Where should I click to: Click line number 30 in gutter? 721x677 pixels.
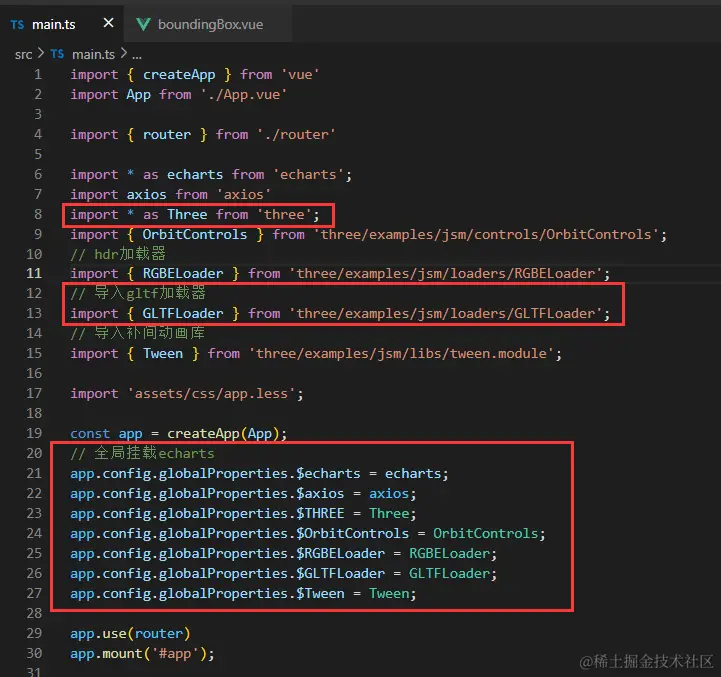click(x=34, y=653)
